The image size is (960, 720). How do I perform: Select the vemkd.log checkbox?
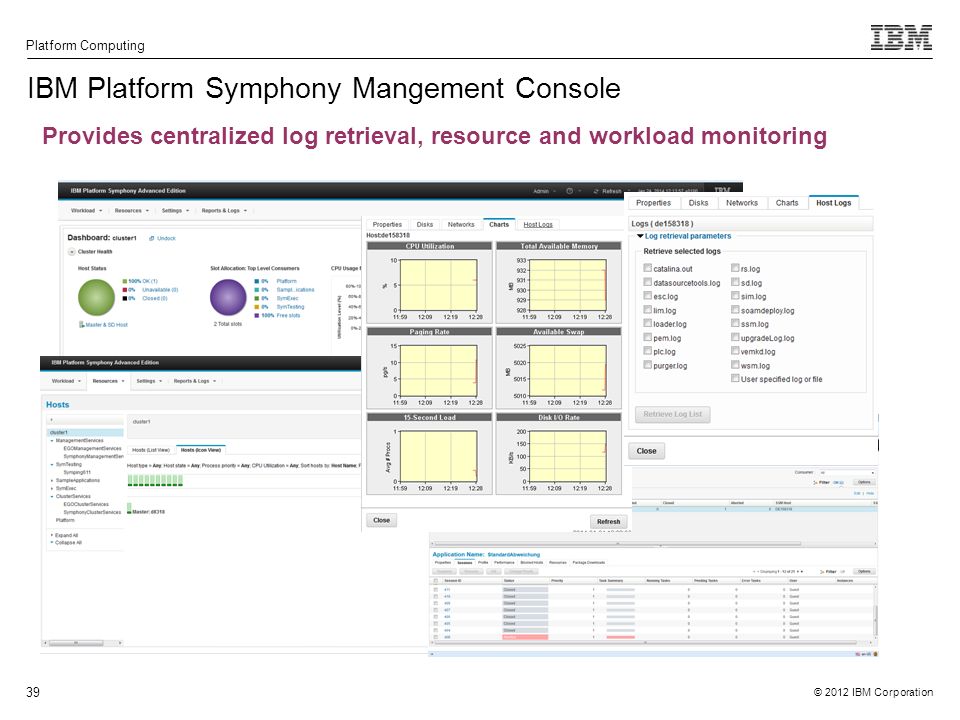point(735,350)
